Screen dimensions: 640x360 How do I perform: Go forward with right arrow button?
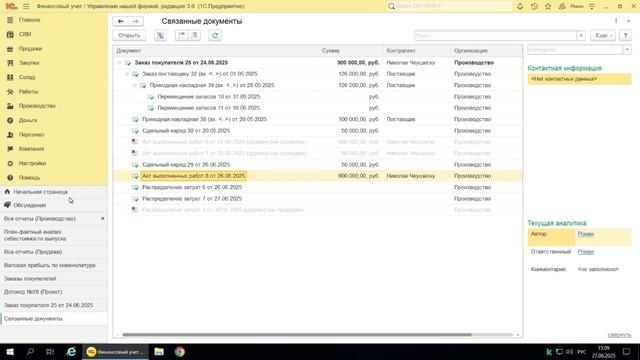135,21
